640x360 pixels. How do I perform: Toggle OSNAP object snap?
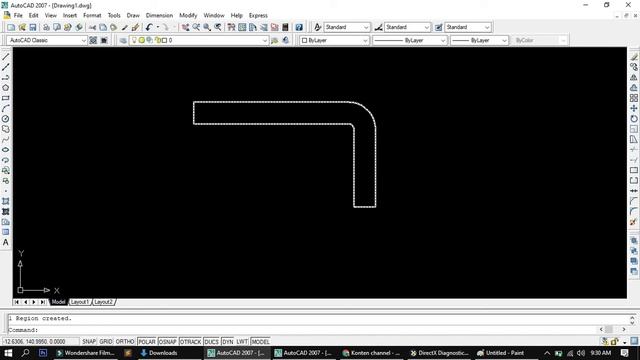click(167, 342)
